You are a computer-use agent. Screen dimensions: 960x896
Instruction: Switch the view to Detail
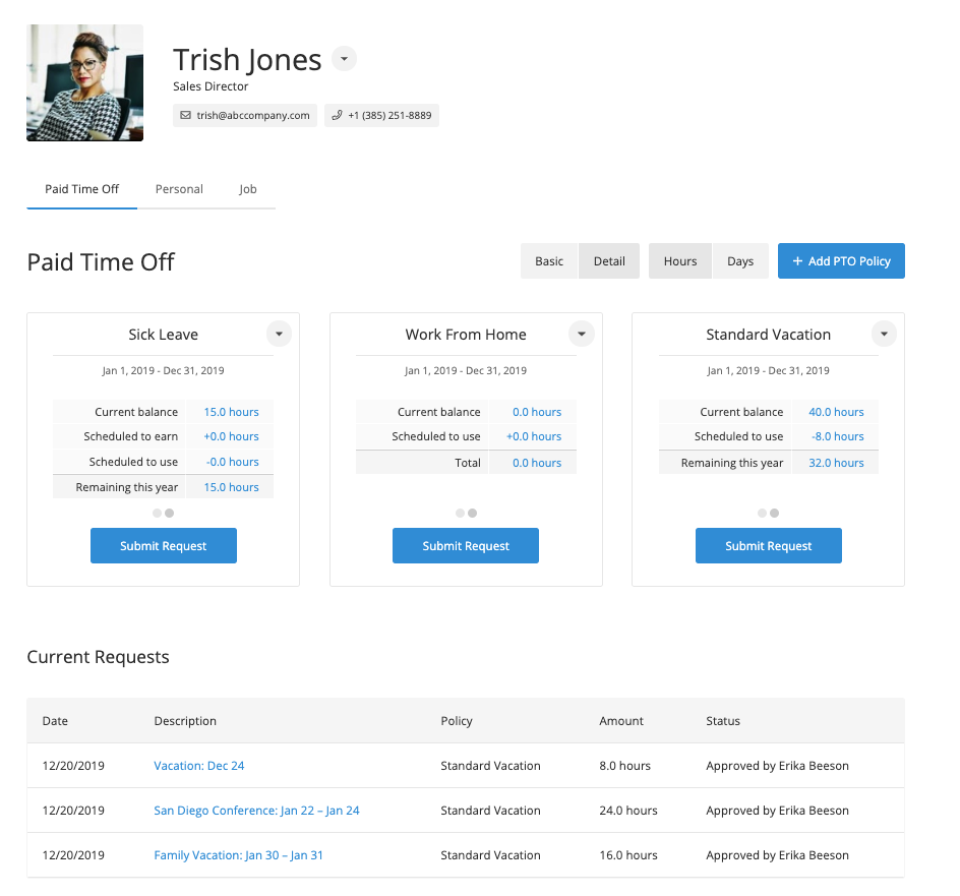coord(609,261)
